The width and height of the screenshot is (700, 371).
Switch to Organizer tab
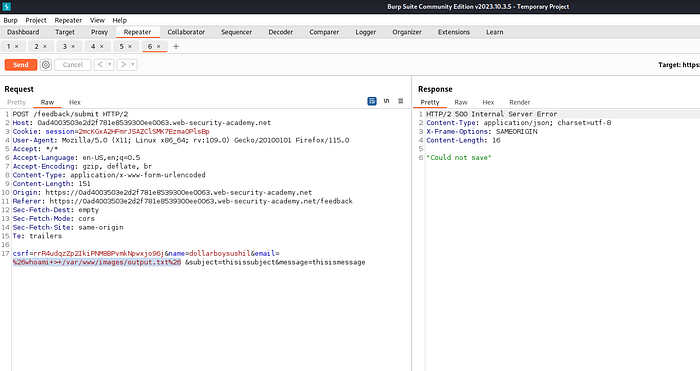point(407,32)
